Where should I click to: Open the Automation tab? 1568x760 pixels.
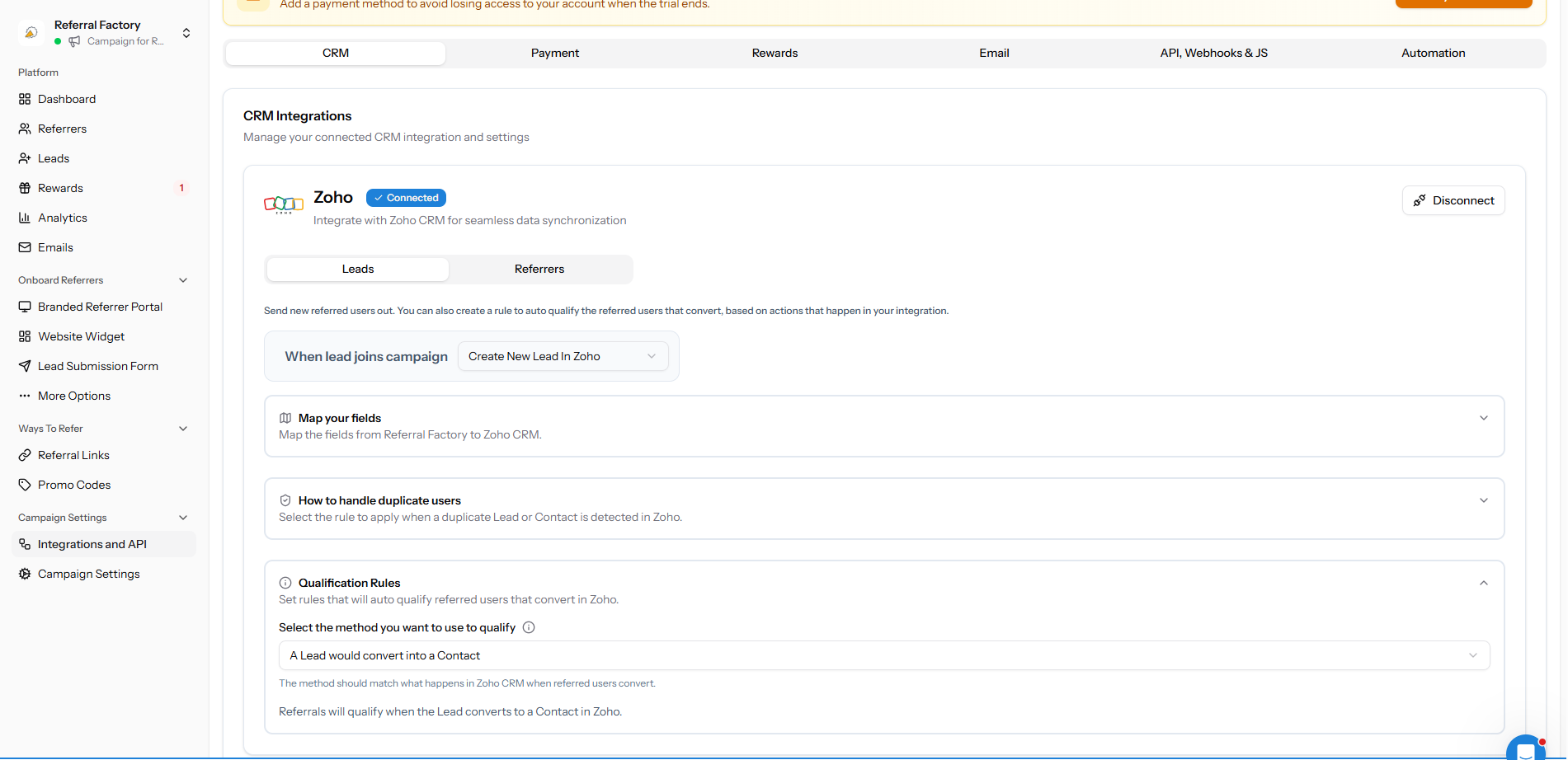[x=1433, y=53]
